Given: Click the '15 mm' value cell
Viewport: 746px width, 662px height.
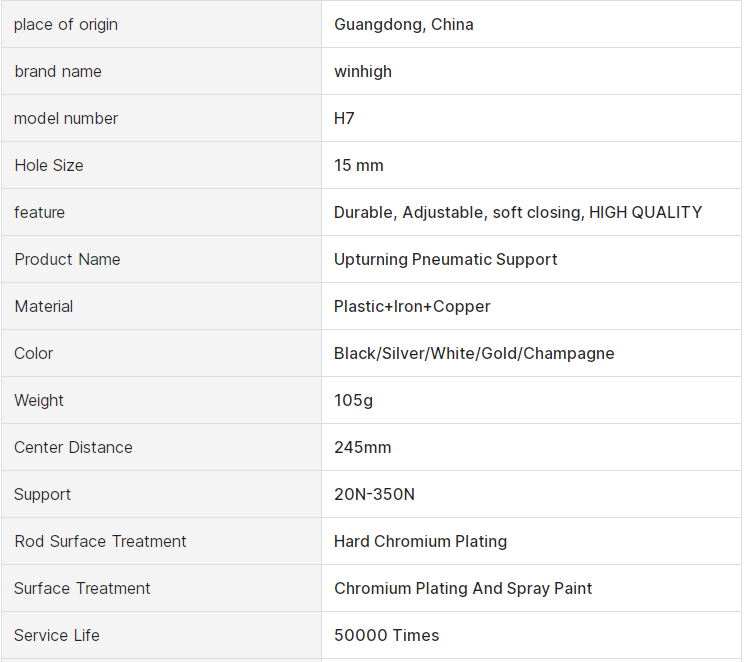Looking at the screenshot, I should 359,165.
